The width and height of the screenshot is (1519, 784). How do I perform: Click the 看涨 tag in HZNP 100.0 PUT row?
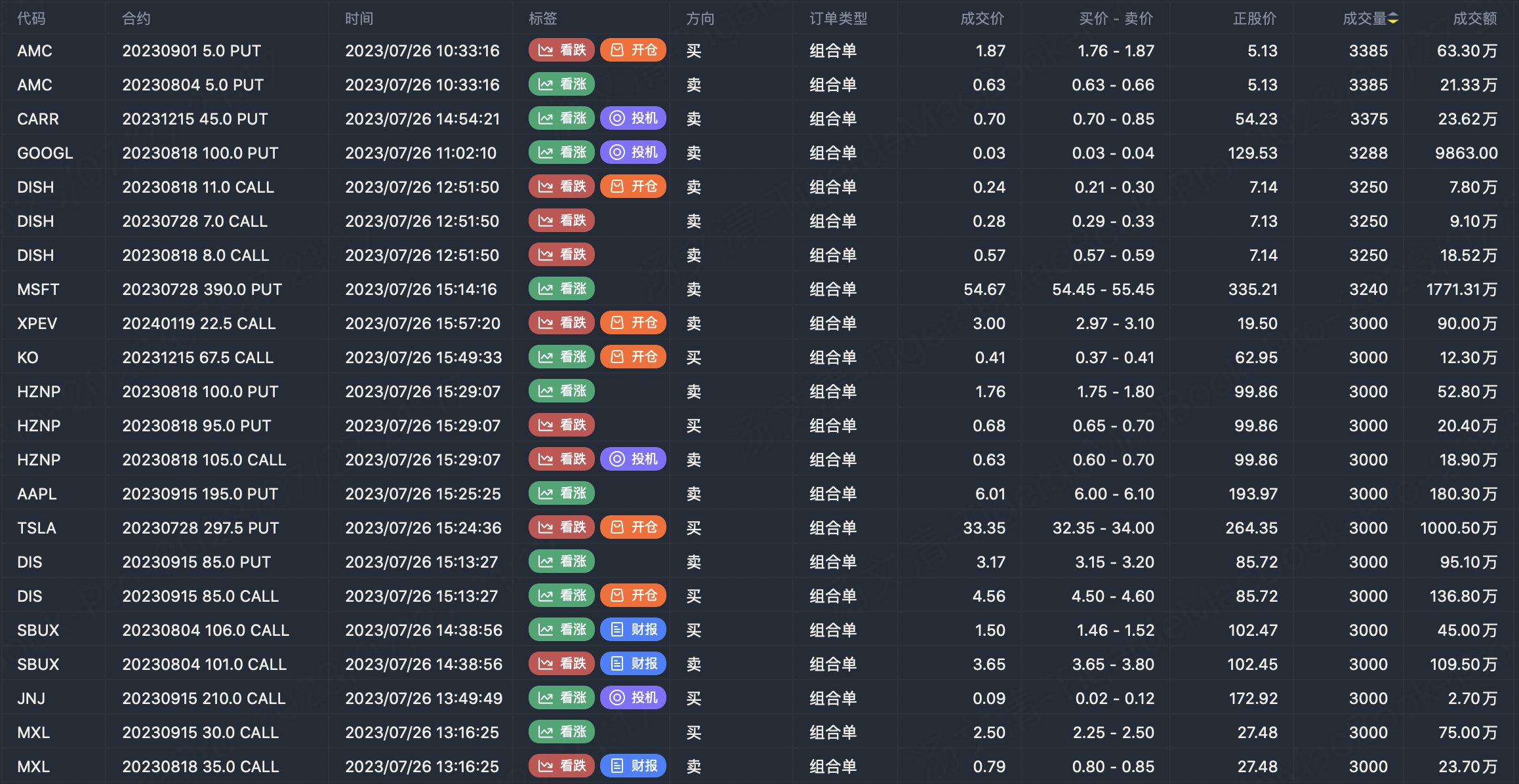[x=561, y=391]
